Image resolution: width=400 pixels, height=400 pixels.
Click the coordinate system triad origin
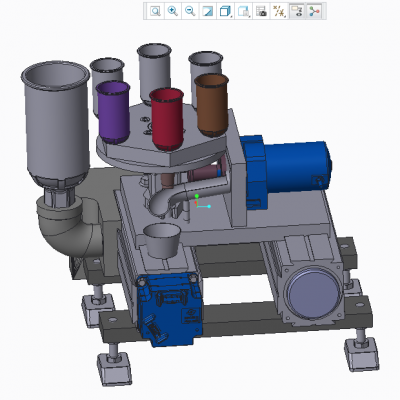(197, 206)
